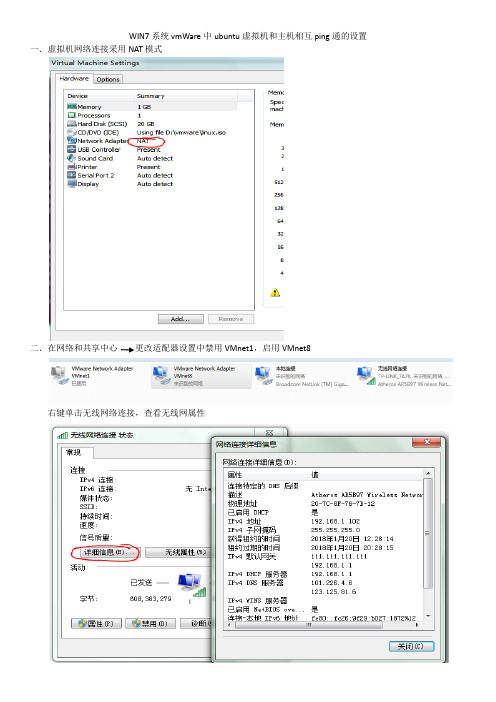Screen dimensions: 496x702
Task: Click the NAT summary value
Action: (143, 141)
